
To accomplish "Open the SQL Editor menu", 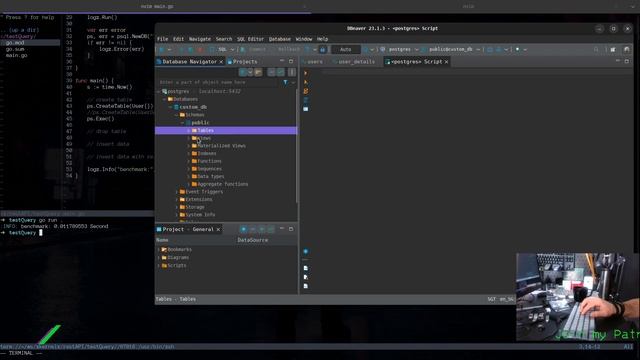I will (251, 39).
